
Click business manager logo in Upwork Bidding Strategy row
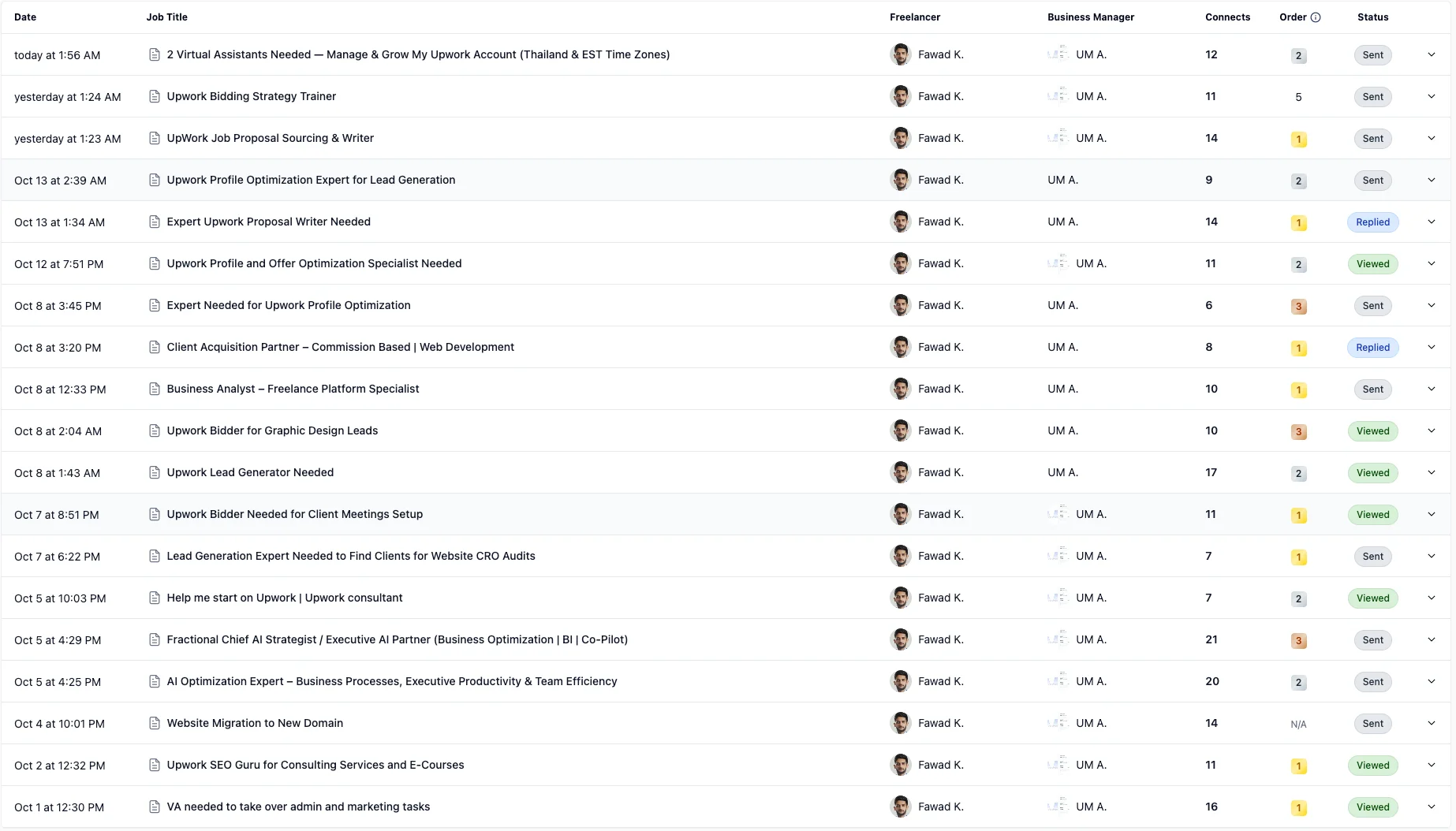pyautogui.click(x=1058, y=96)
